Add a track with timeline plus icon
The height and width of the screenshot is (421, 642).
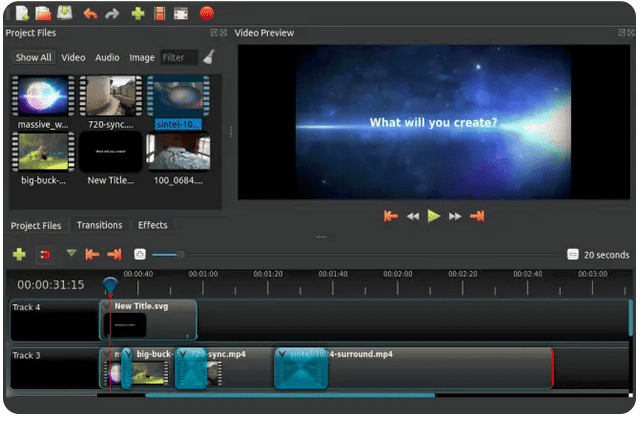click(19, 254)
